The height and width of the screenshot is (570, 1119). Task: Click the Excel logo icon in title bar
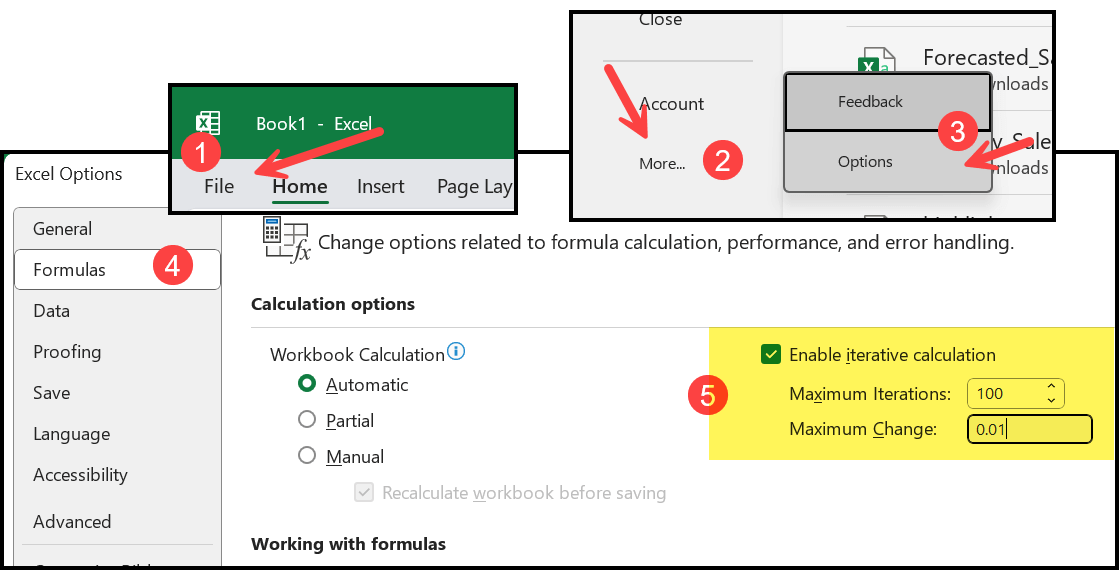208,123
